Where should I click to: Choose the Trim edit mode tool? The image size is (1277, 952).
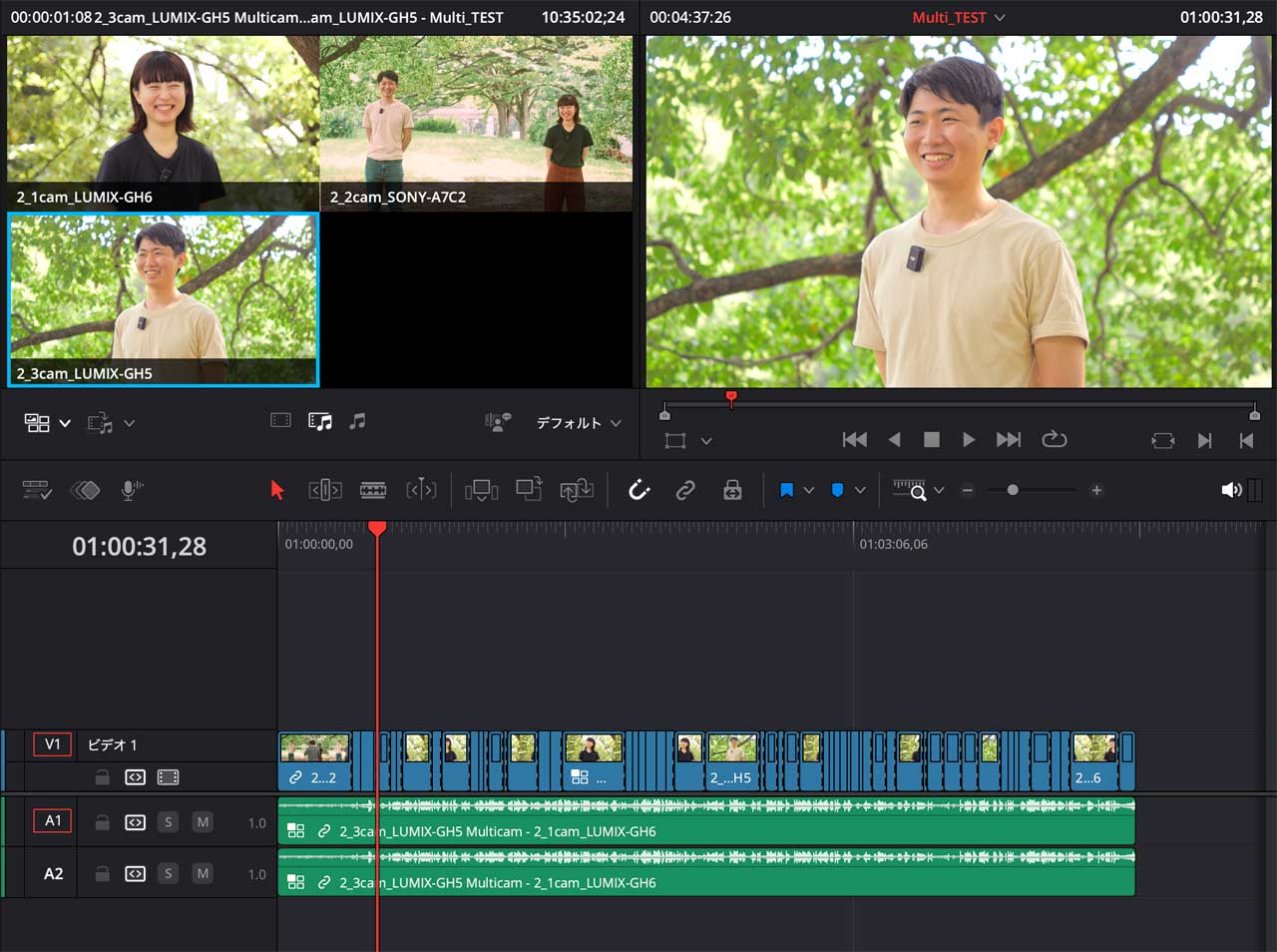(325, 490)
